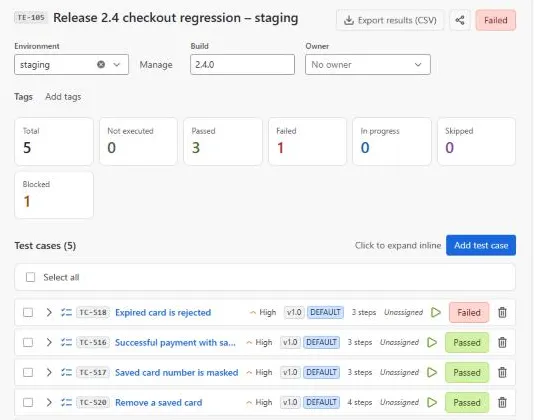Open Saved card number is masked link
Screen dimensions: 535x420
pos(176,372)
